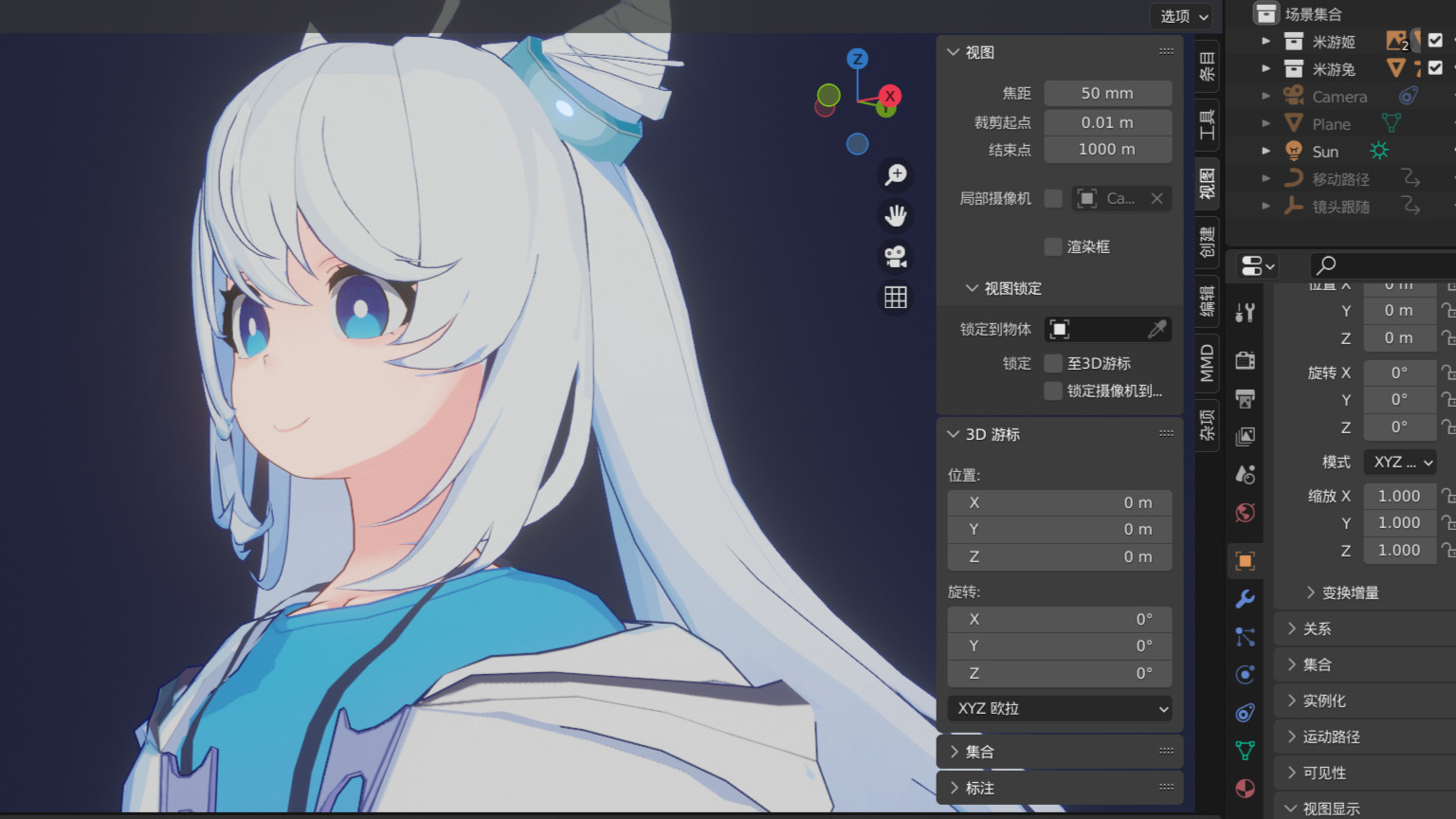The width and height of the screenshot is (1456, 819).
Task: Click the eyedropper for 锁定到物体 field
Action: [x=1156, y=329]
